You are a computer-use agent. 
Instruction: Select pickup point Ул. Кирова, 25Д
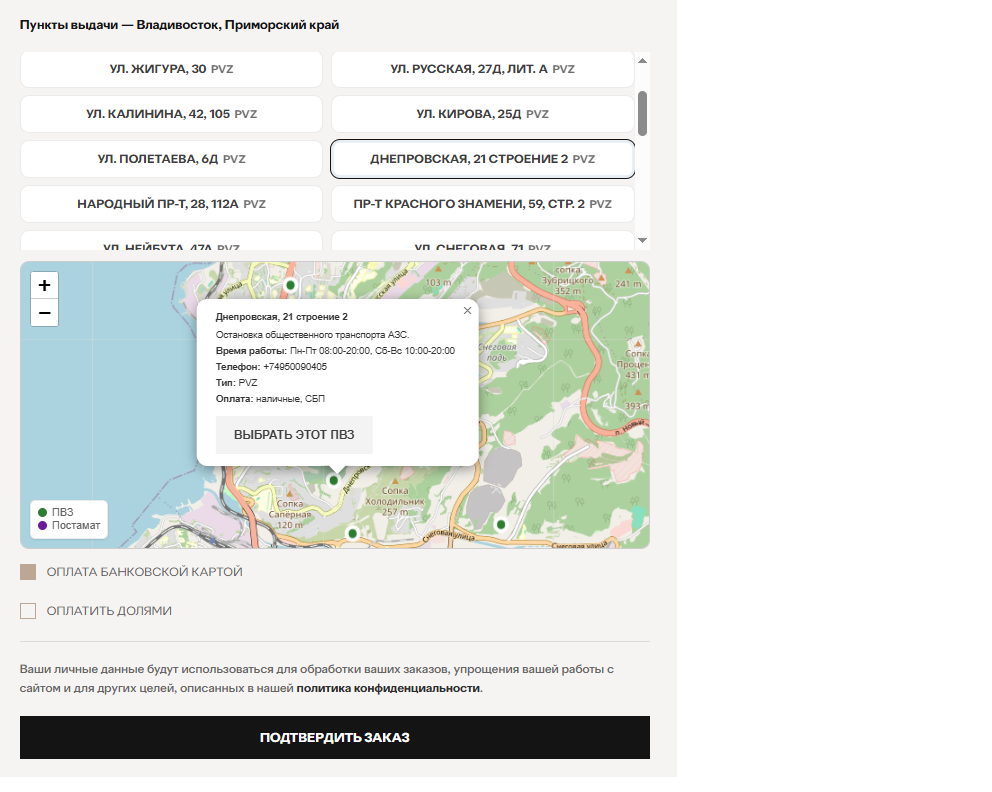[483, 114]
